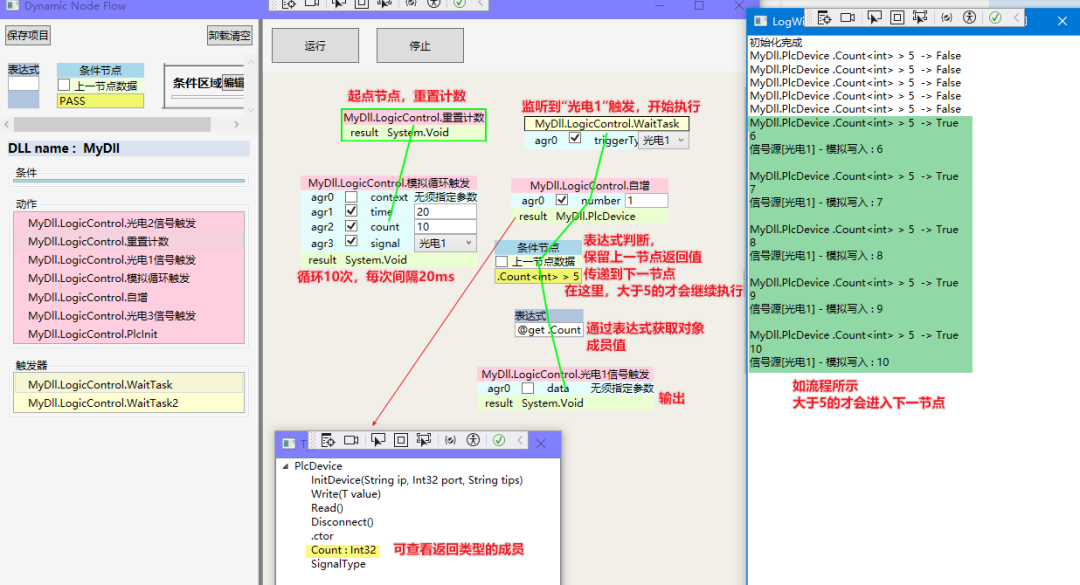
Task: Click the count field showing 10
Action: [445, 227]
